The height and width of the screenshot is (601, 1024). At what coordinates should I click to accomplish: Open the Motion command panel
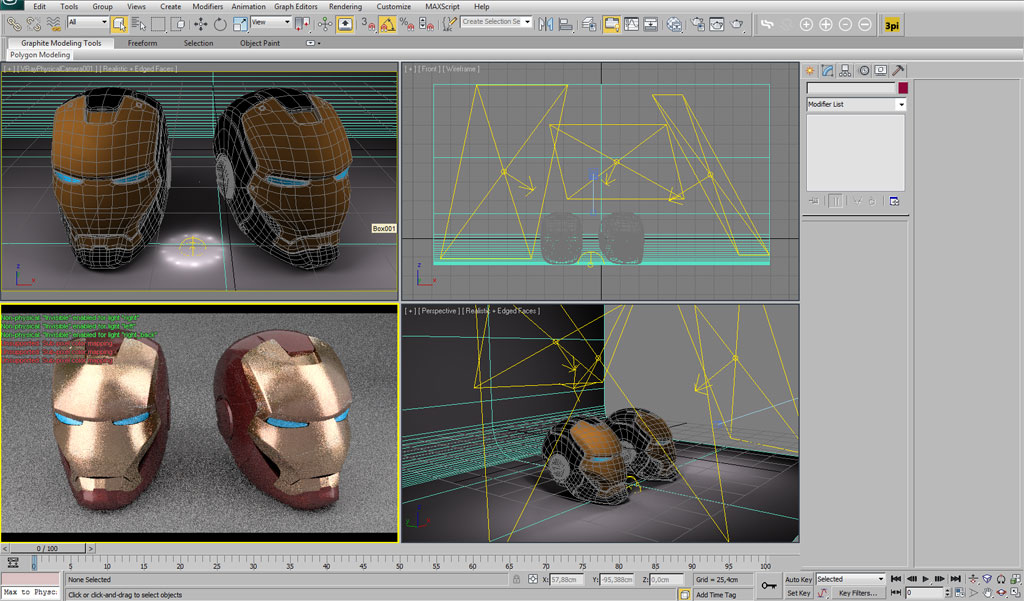click(863, 70)
